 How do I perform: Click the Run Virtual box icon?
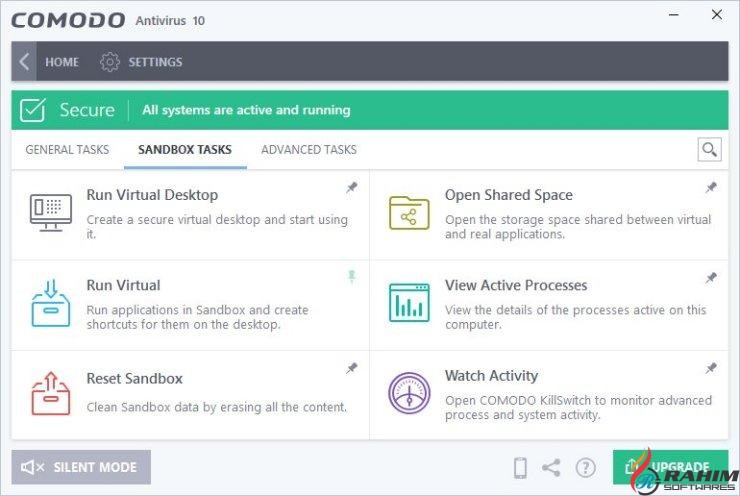point(50,303)
